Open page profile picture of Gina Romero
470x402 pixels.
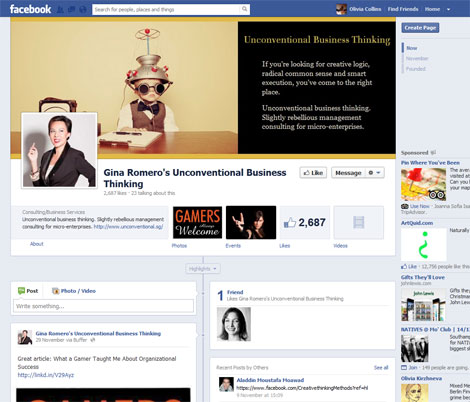(59, 150)
